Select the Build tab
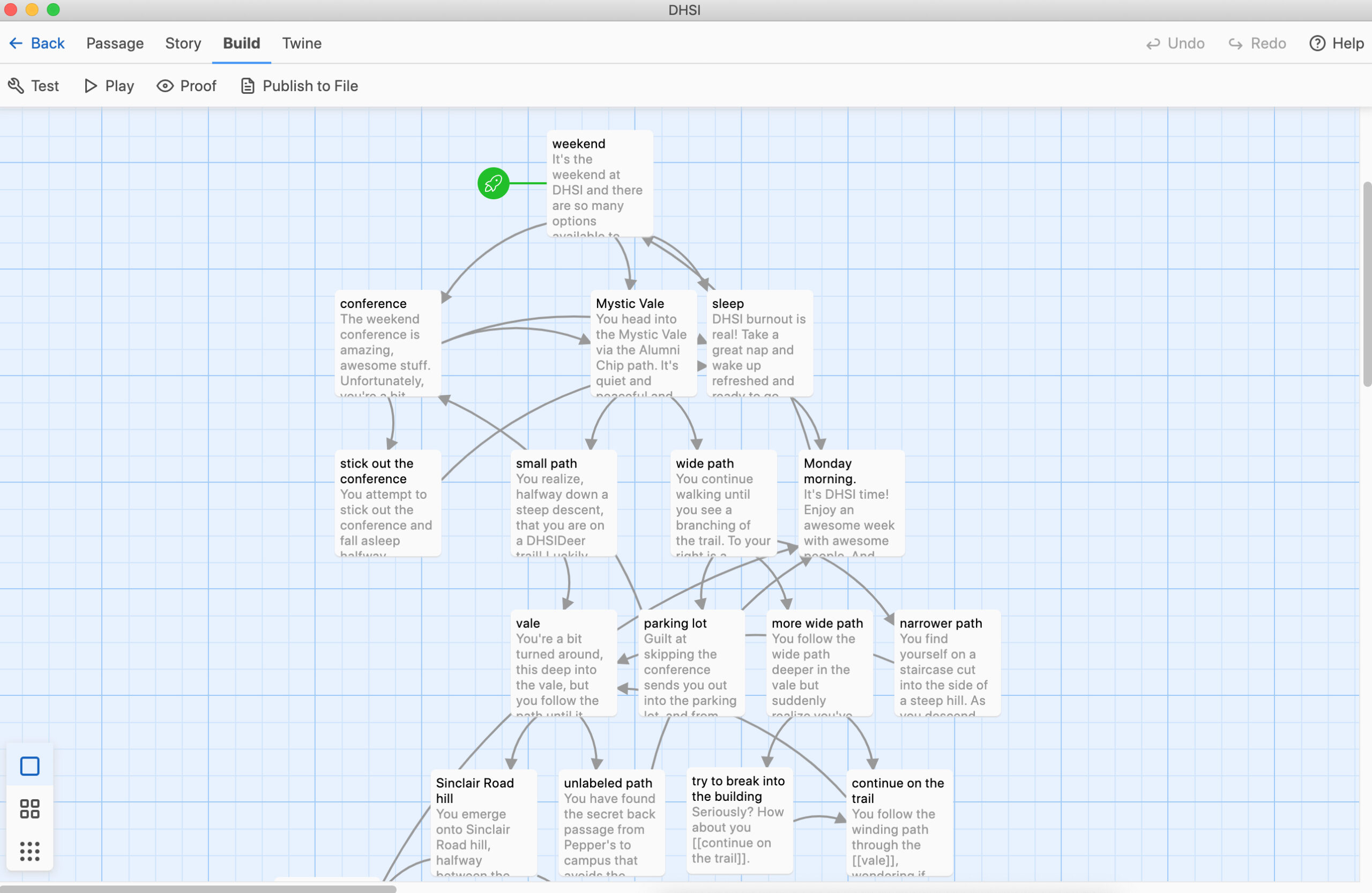Image resolution: width=1372 pixels, height=893 pixels. click(x=242, y=43)
